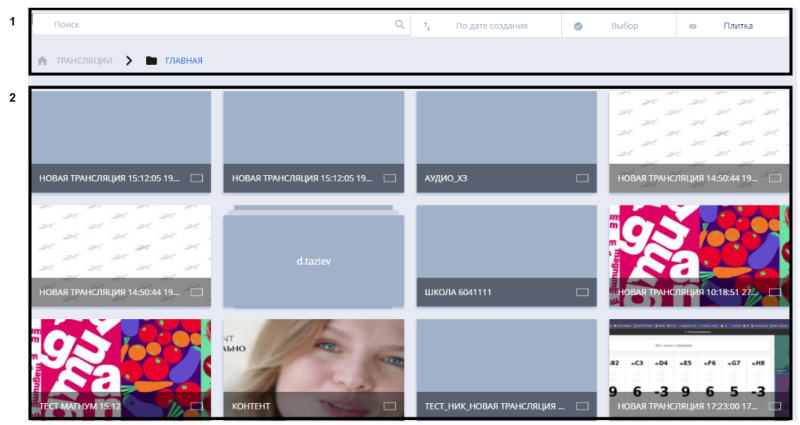Screen dimensions: 800x425
Task: Go to ТРАНСЛЯЦИИ breadcrumb
Action: [x=84, y=61]
